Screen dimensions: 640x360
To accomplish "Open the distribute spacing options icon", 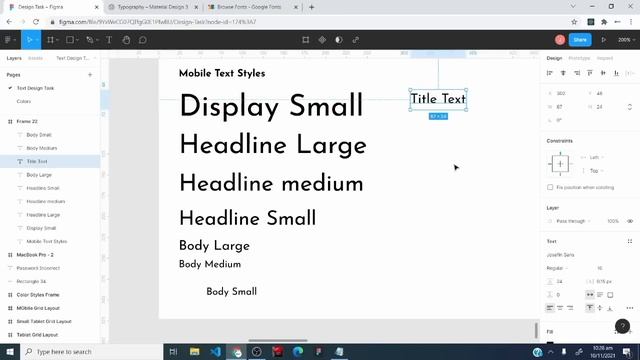I will [x=630, y=73].
